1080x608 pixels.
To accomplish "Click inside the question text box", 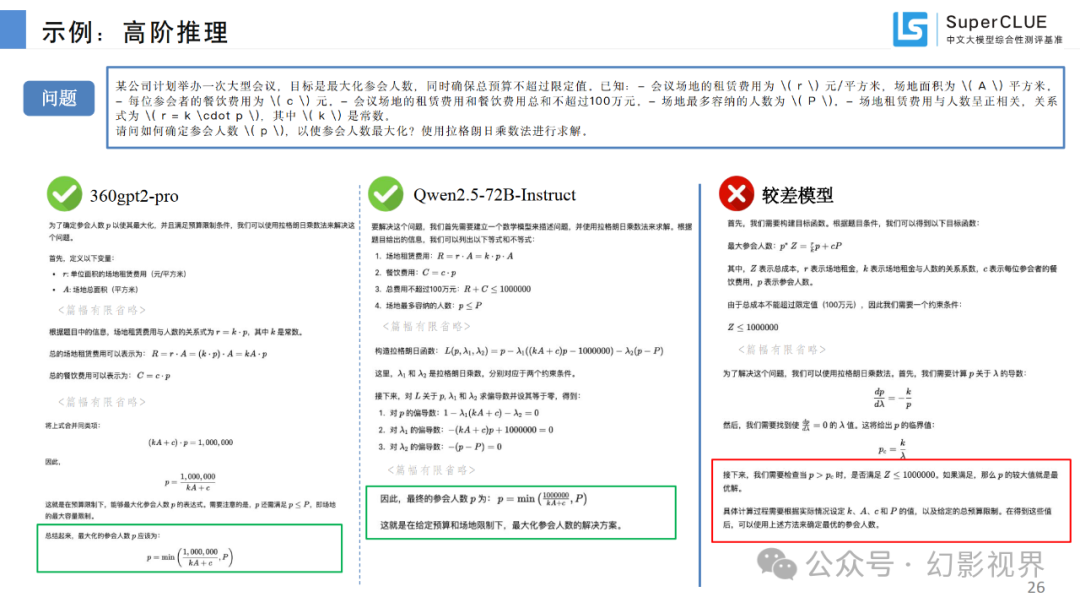I will (x=585, y=107).
